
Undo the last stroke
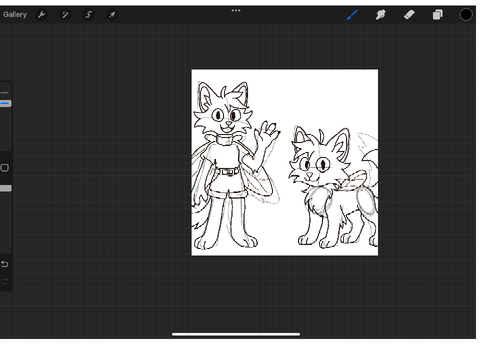coord(5,264)
